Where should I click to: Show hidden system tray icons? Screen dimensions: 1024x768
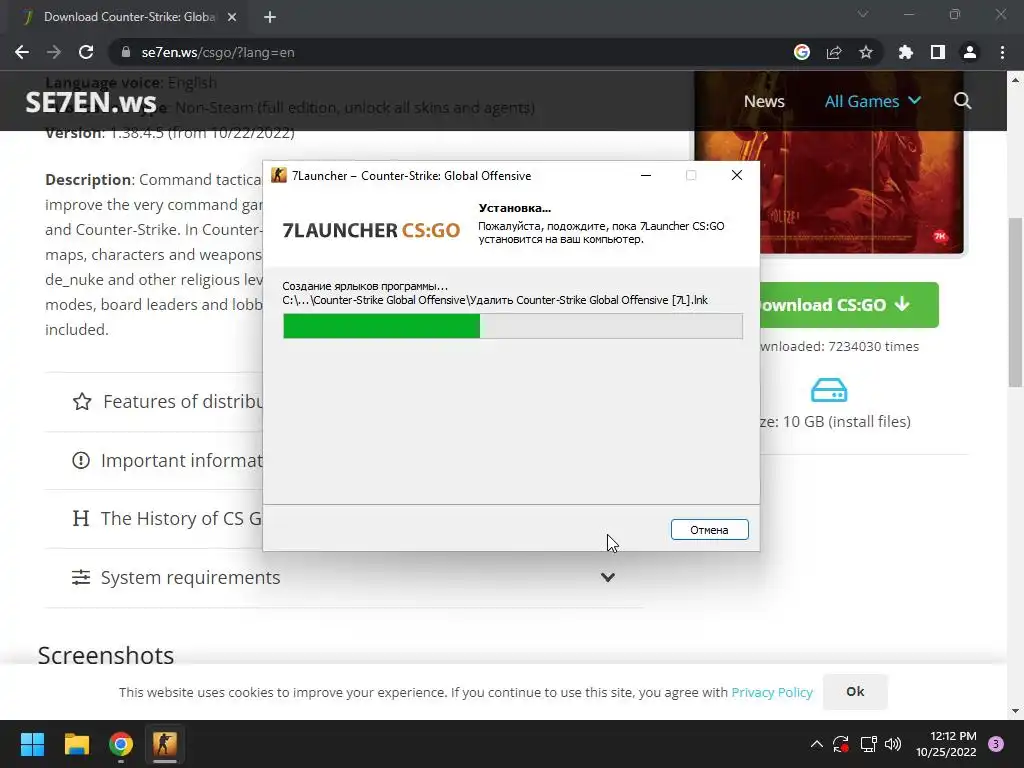[x=816, y=744]
